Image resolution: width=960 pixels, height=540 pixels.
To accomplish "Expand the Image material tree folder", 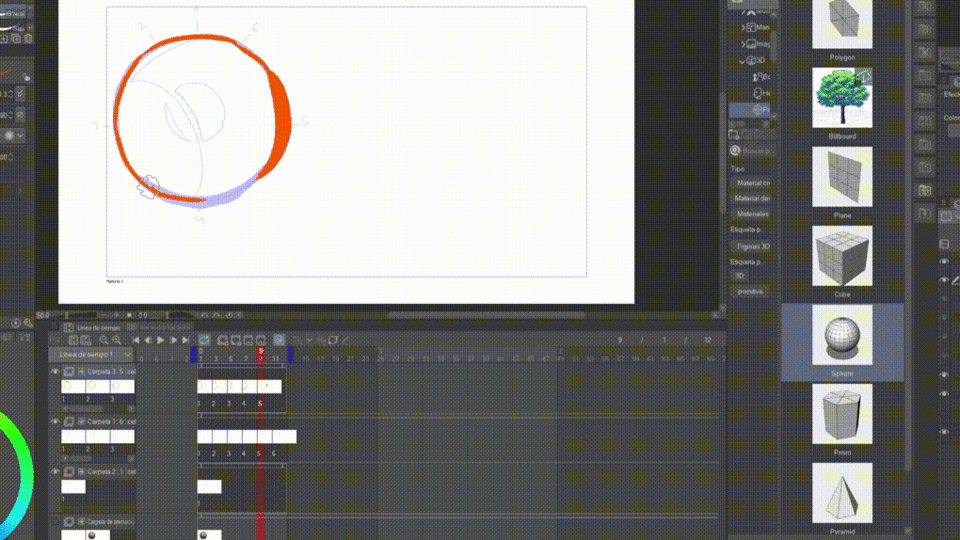I will pyautogui.click(x=743, y=44).
